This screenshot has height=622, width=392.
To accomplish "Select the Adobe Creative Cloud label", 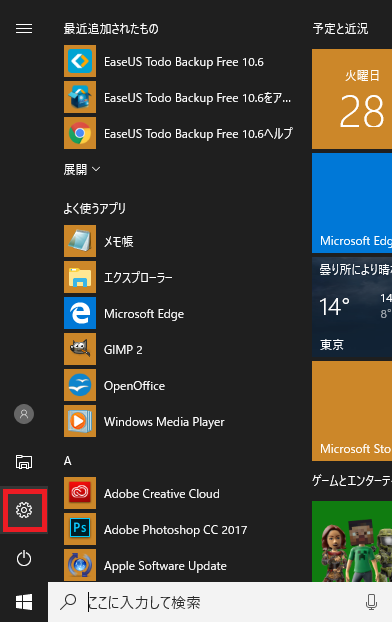I will pyautogui.click(x=162, y=493).
